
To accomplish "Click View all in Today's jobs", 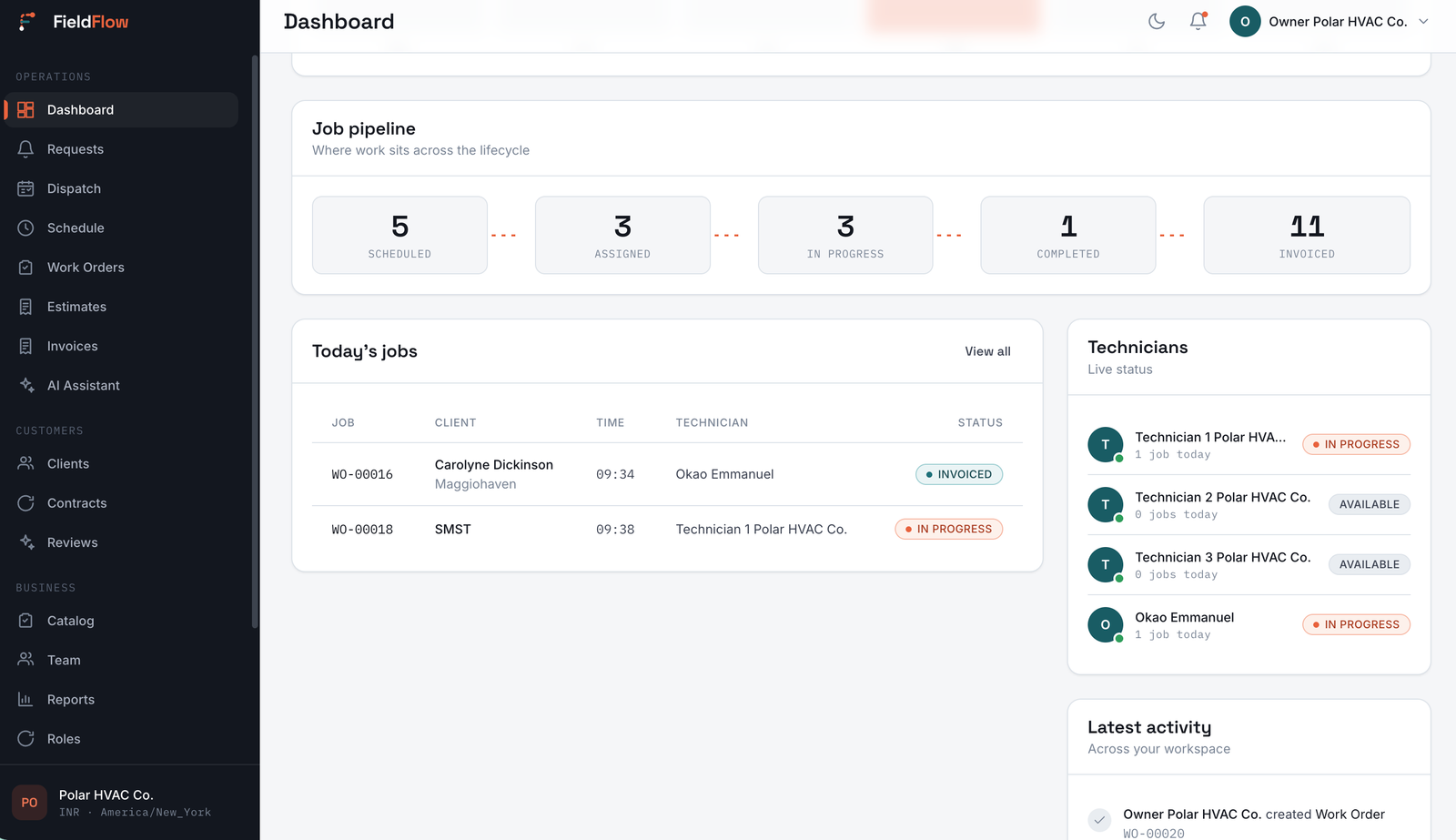I will [987, 351].
